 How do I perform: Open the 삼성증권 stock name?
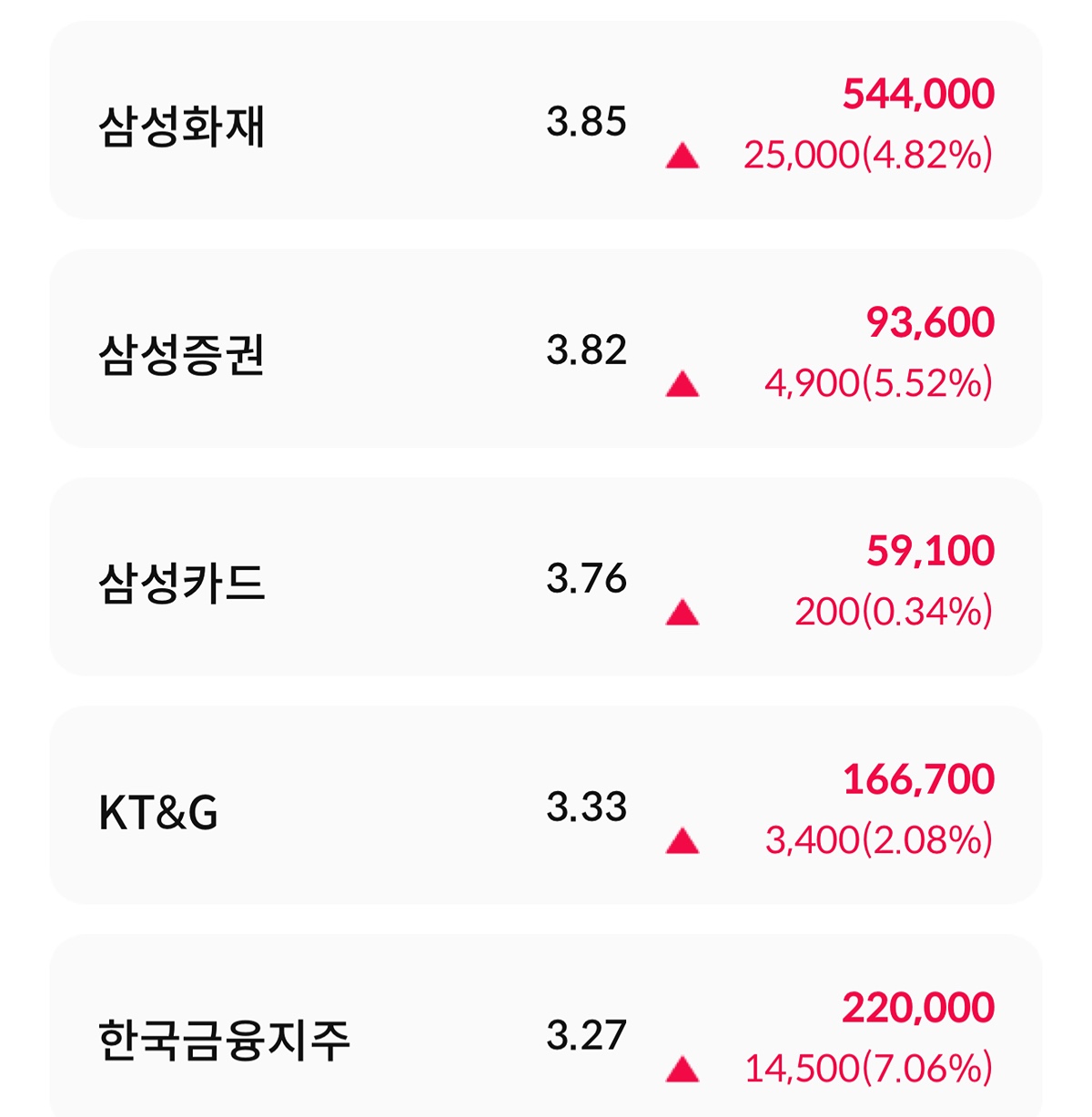[182, 355]
